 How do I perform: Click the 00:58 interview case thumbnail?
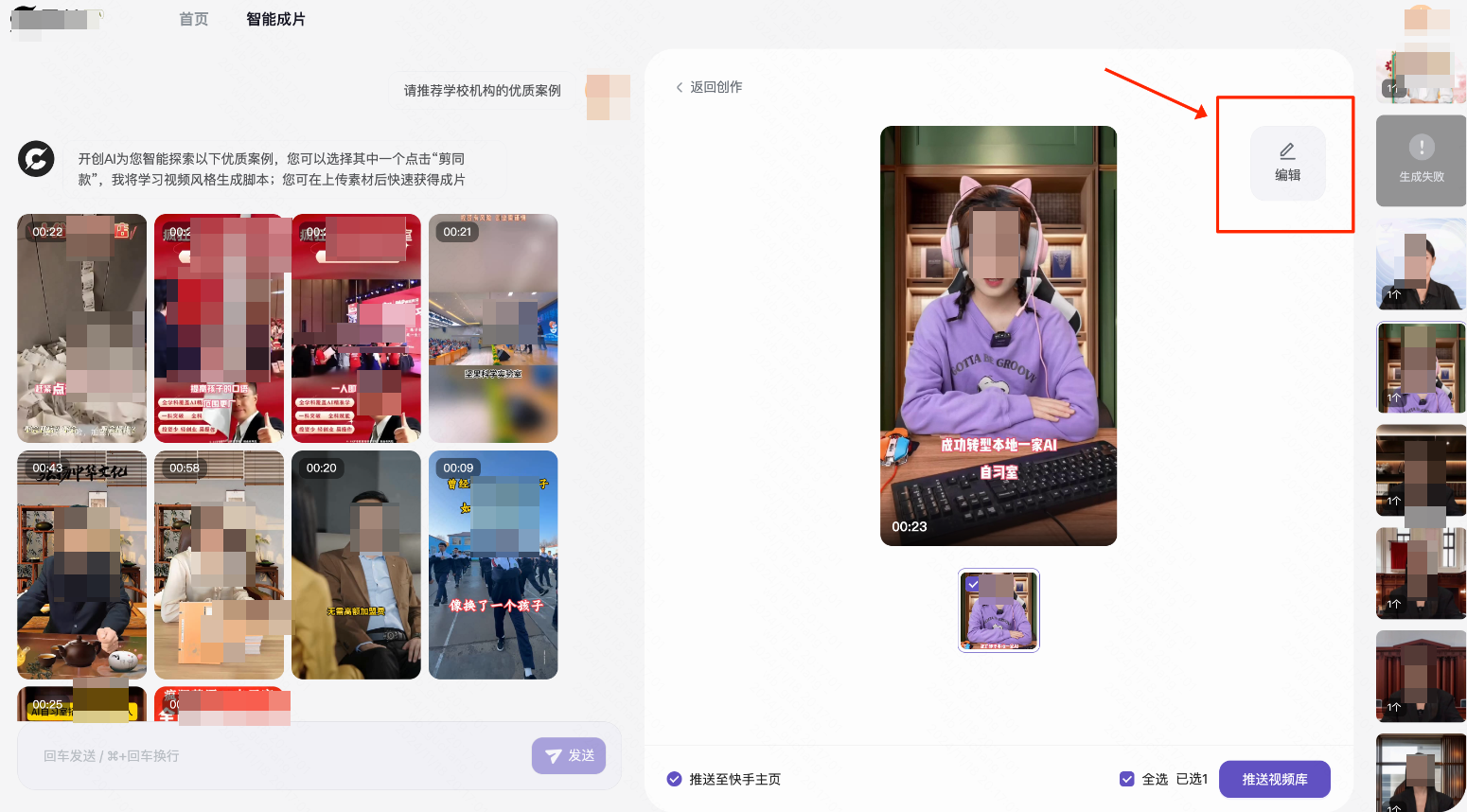219,564
